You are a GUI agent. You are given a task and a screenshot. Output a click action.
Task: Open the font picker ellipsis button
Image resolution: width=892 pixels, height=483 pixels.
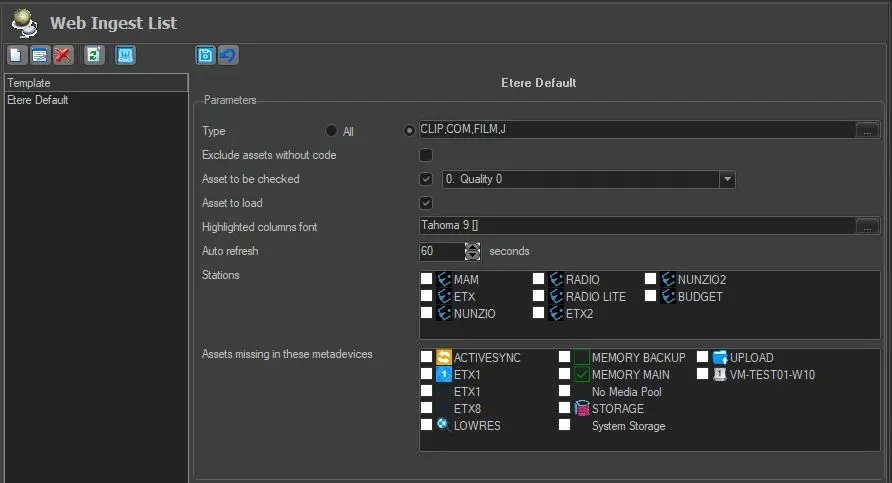click(868, 226)
